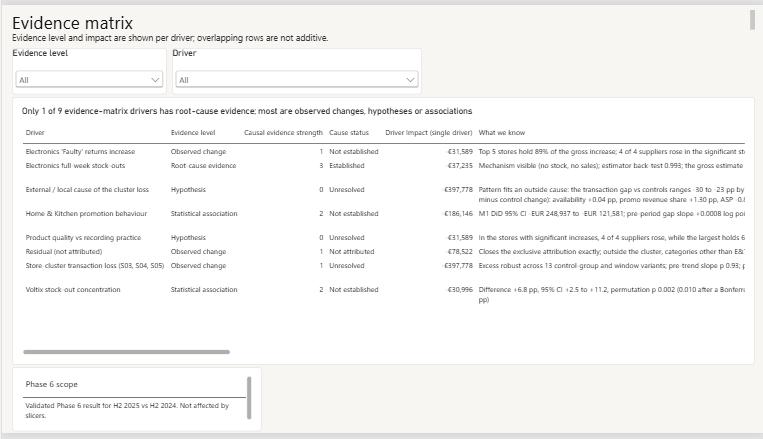
Task: Click 'Statistical association' in Voltix row
Action: click(x=204, y=289)
